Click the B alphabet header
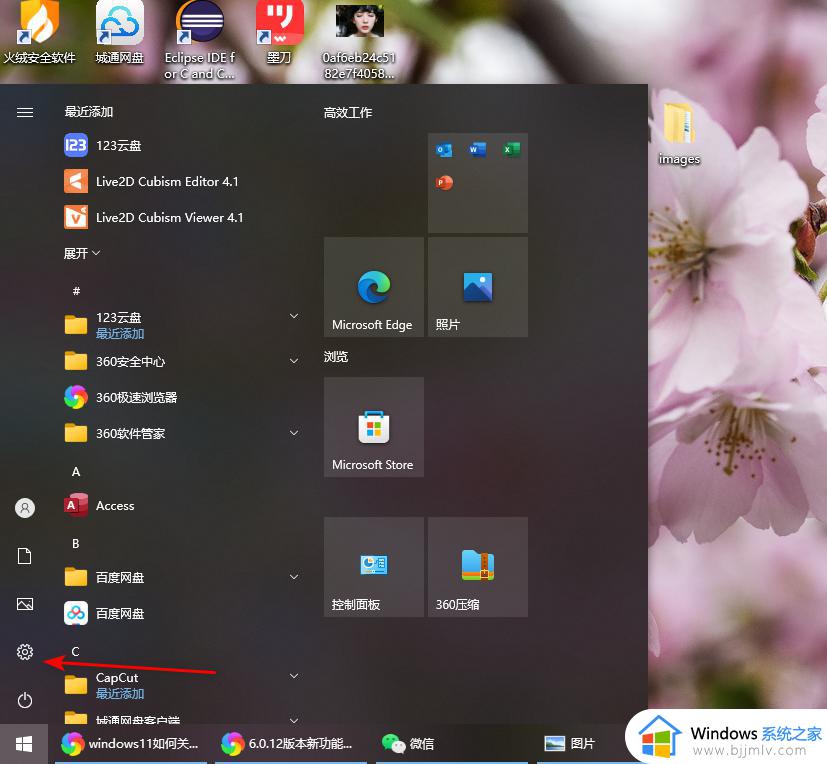The image size is (827, 764). point(76,544)
